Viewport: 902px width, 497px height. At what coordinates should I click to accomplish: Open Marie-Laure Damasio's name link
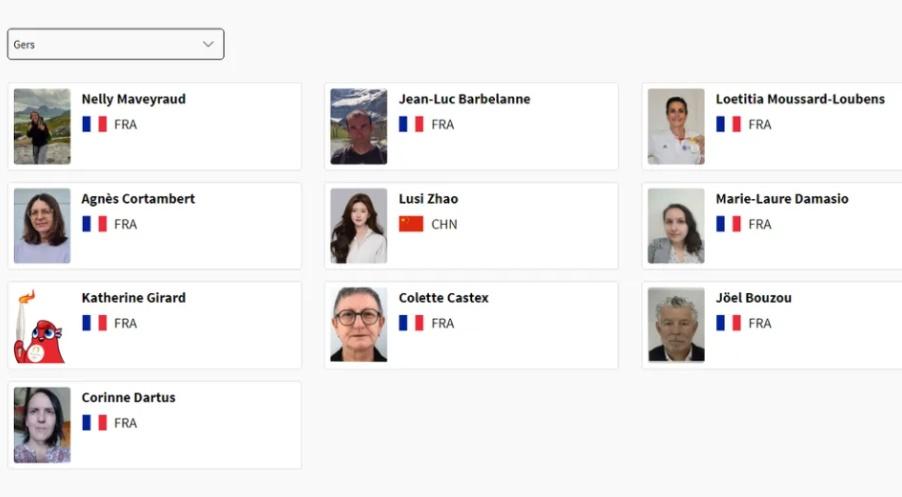pyautogui.click(x=781, y=199)
